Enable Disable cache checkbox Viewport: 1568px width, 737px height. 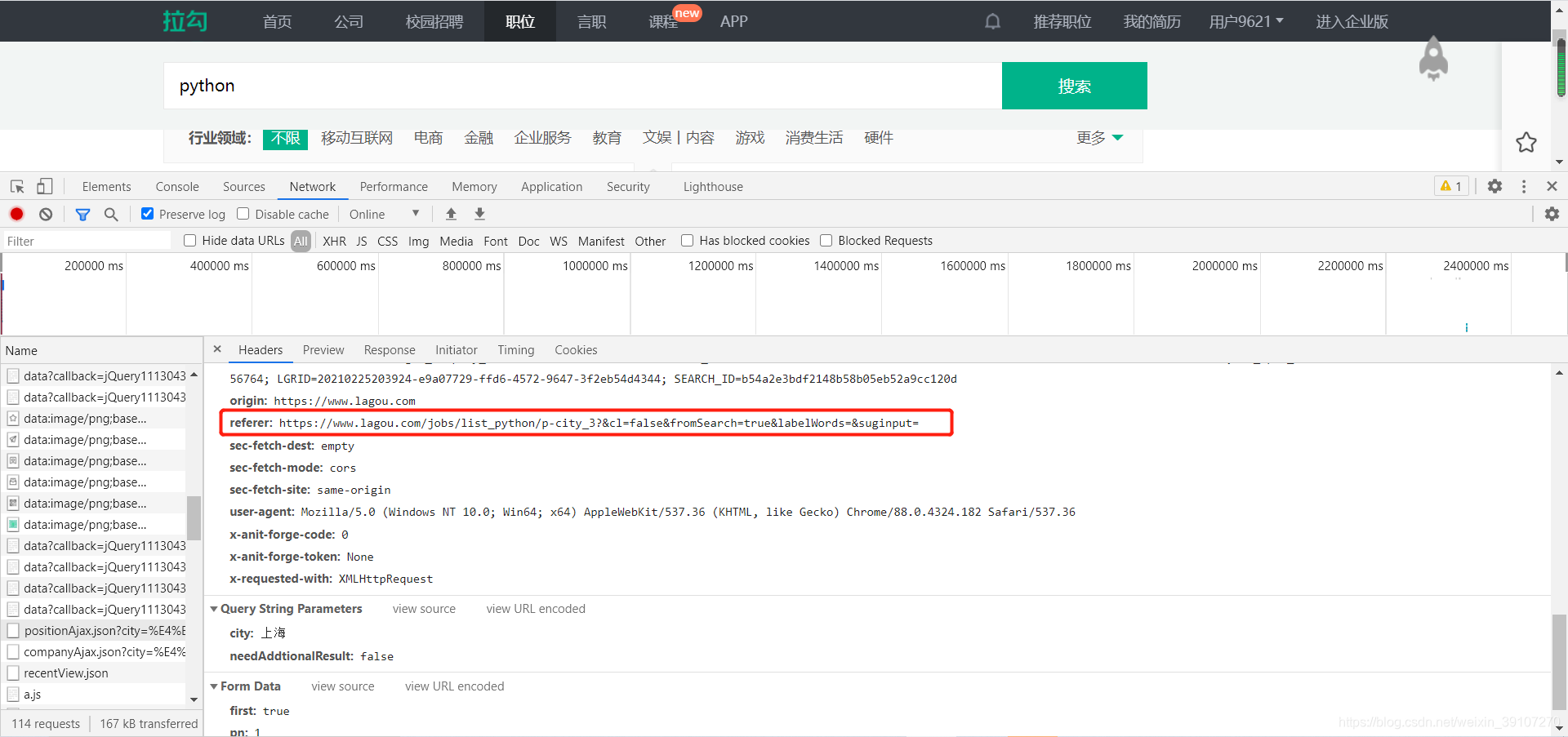click(243, 214)
